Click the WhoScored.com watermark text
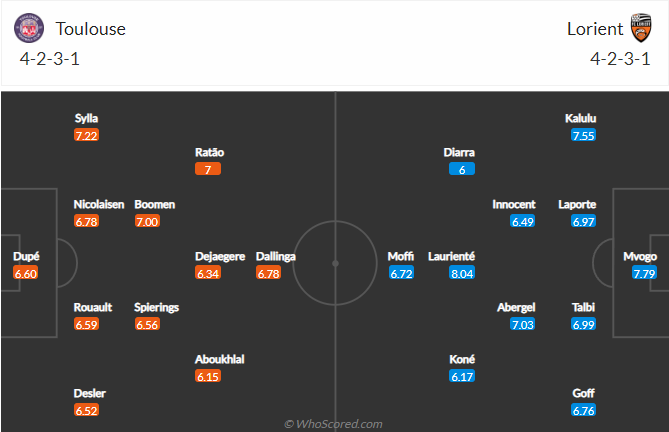The height and width of the screenshot is (432, 669). point(334,424)
